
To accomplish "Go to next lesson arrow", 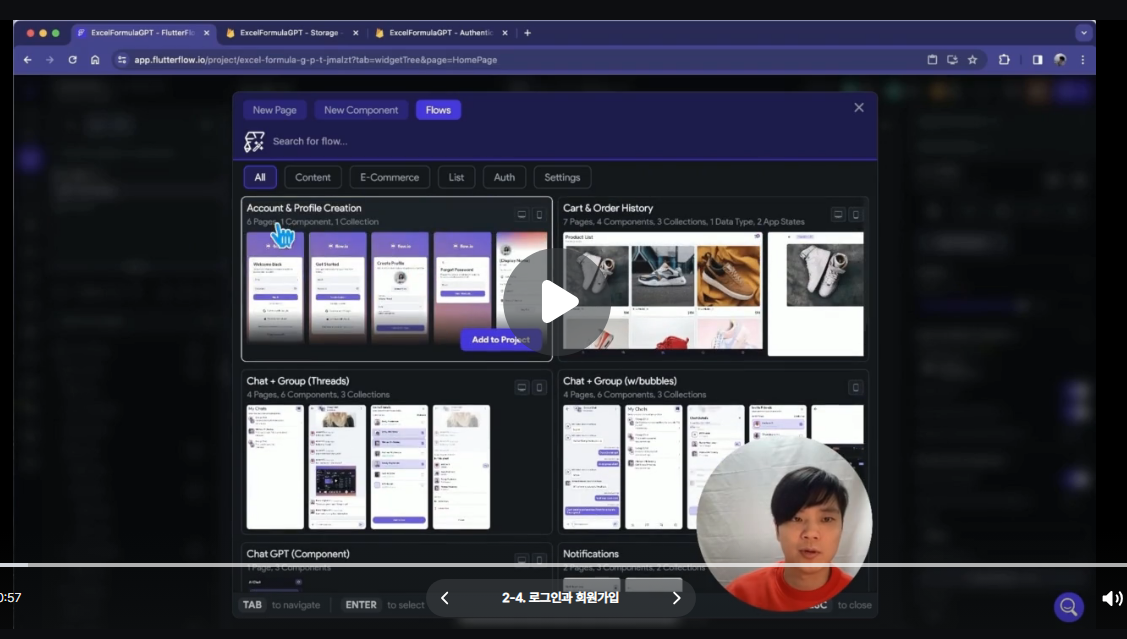I will pos(676,598).
